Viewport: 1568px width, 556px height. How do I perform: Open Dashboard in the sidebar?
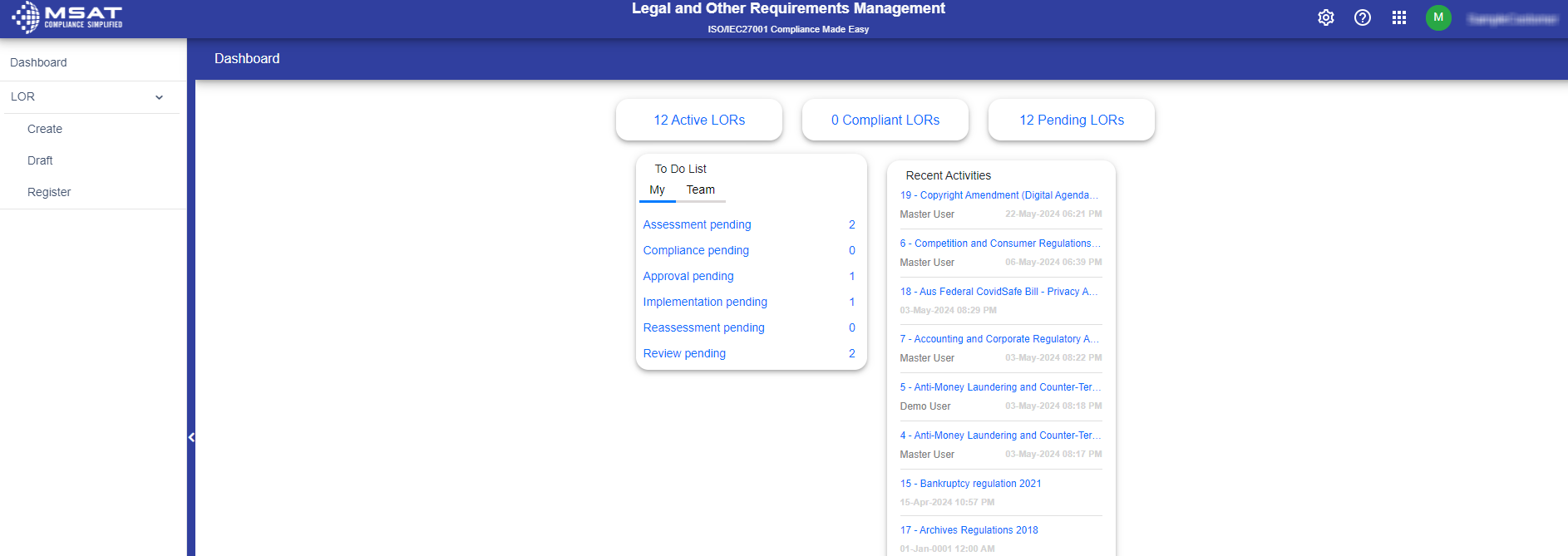click(x=38, y=62)
